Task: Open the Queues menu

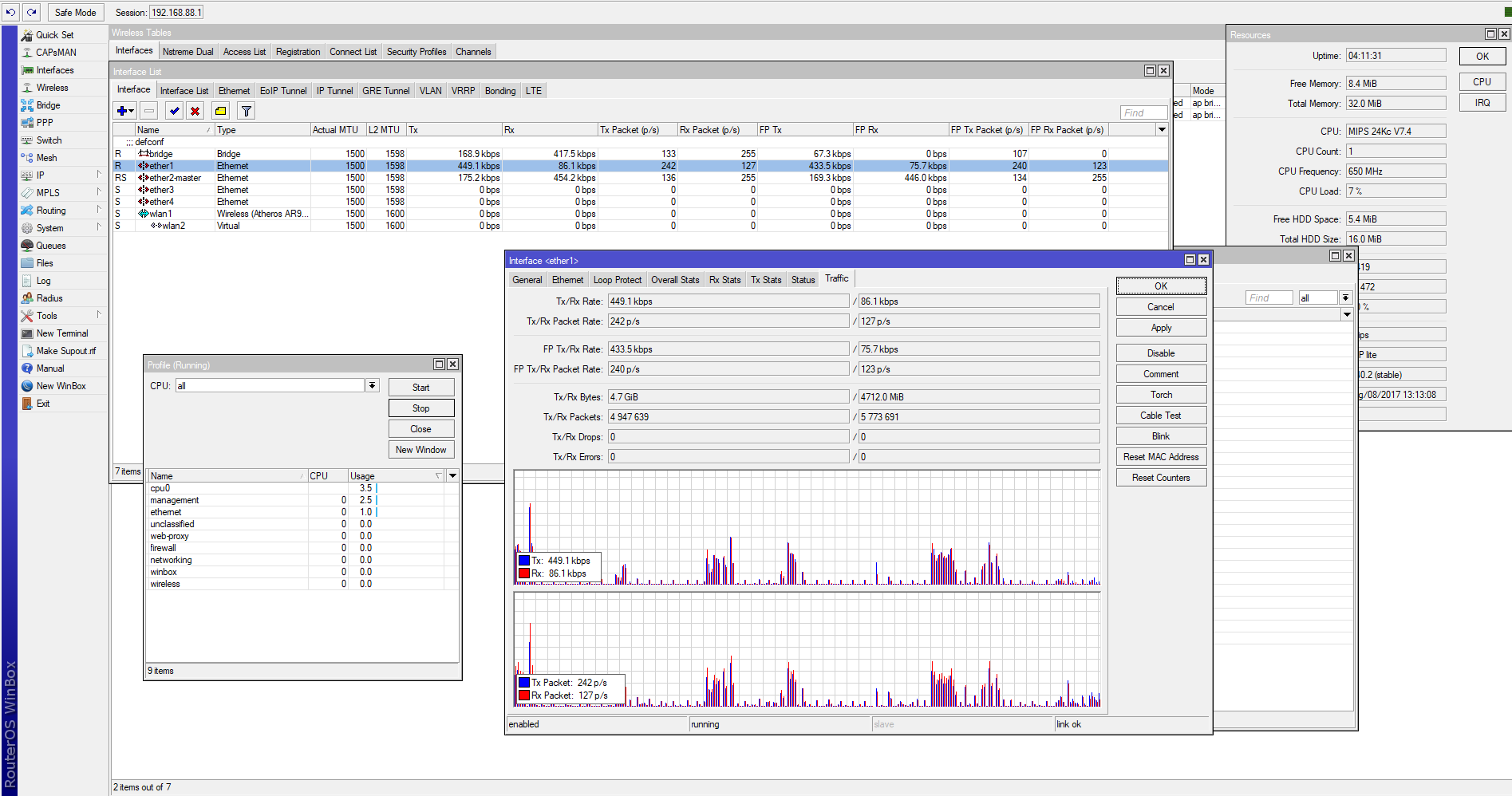Action: point(51,246)
